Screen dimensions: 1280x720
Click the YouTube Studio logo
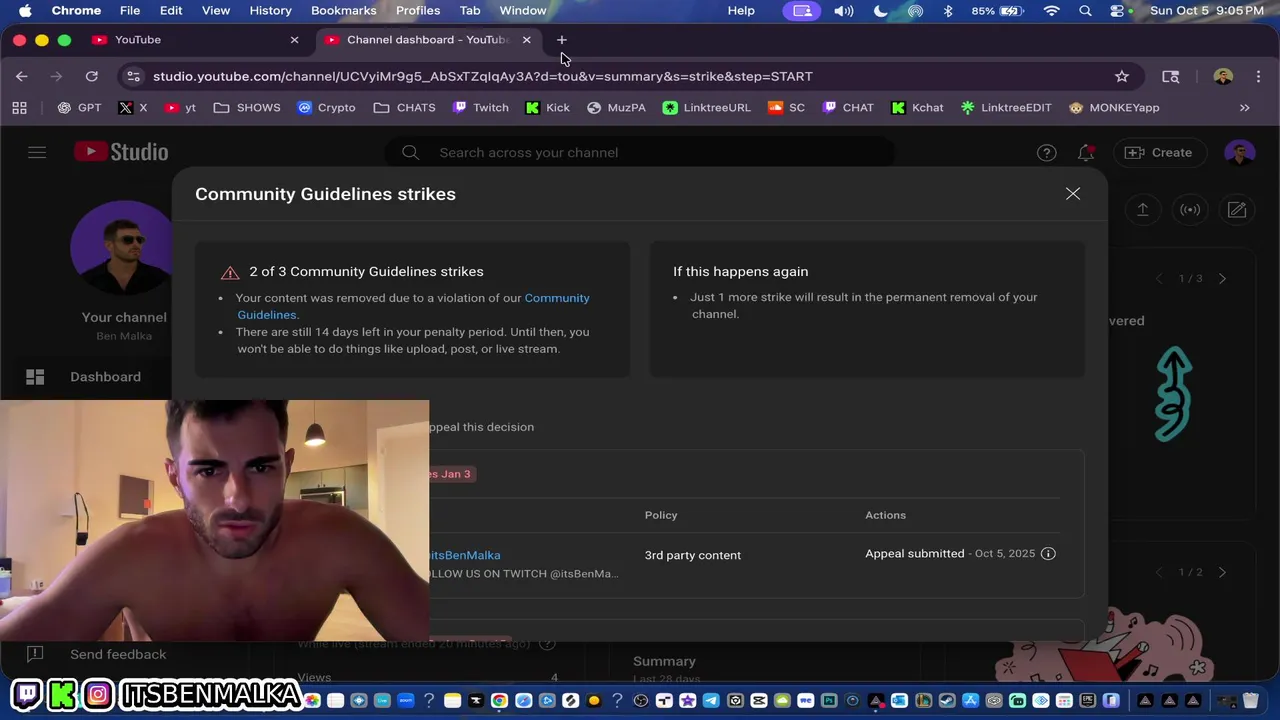[121, 152]
